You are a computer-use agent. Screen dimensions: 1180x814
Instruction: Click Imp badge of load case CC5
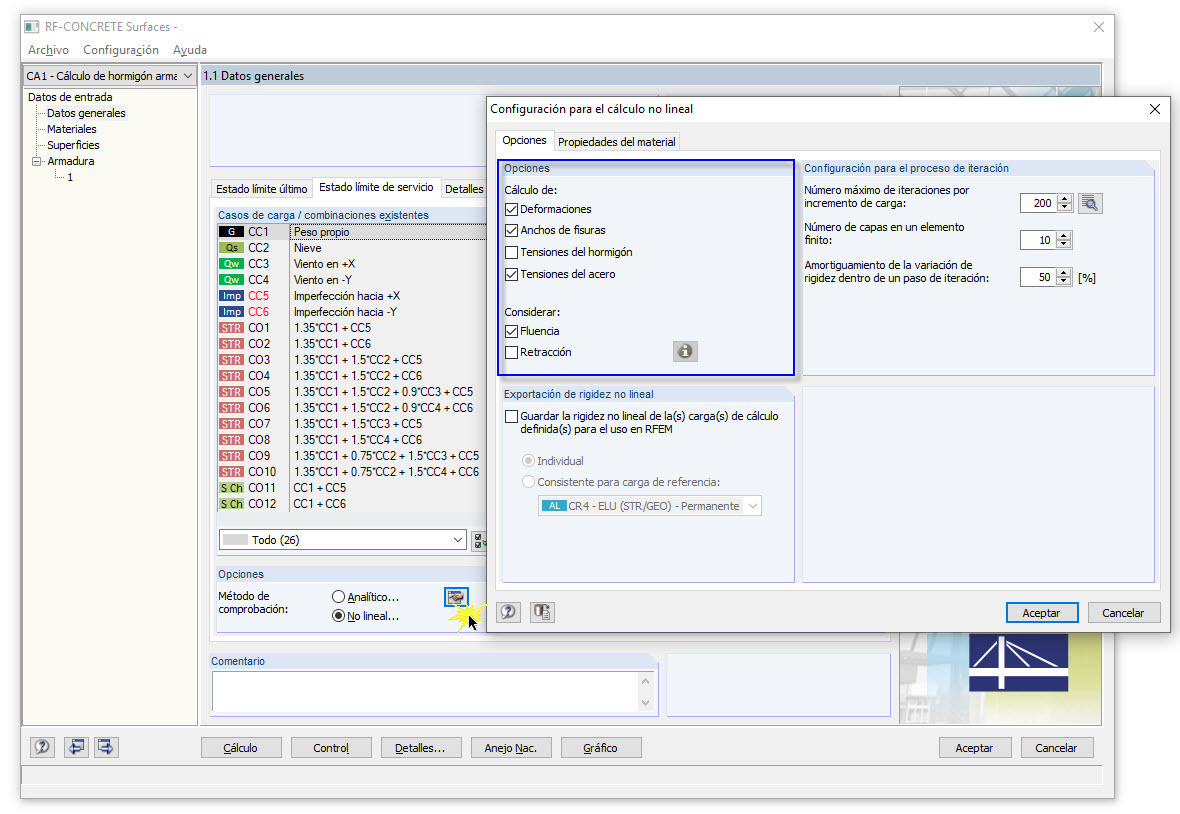(231, 296)
